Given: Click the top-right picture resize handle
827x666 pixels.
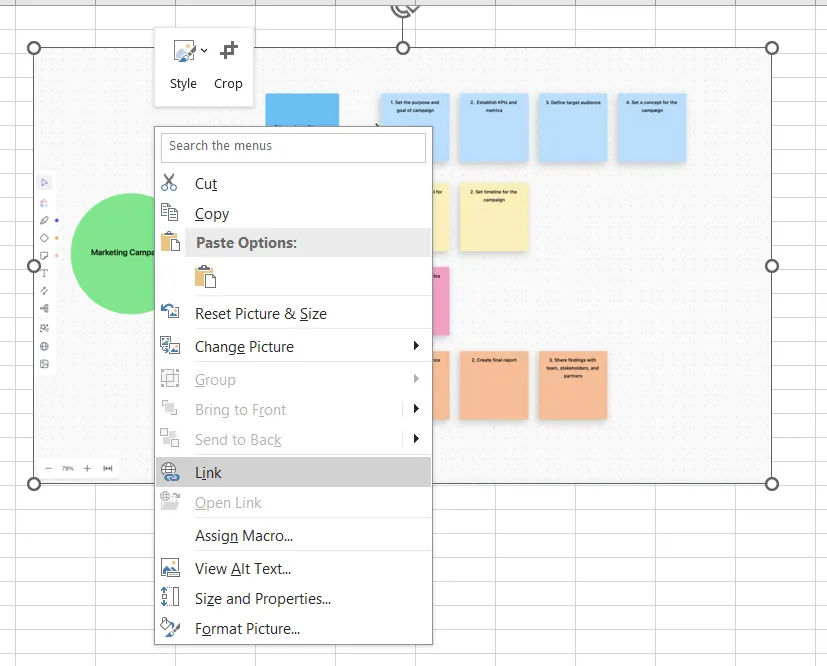Looking at the screenshot, I should [772, 48].
